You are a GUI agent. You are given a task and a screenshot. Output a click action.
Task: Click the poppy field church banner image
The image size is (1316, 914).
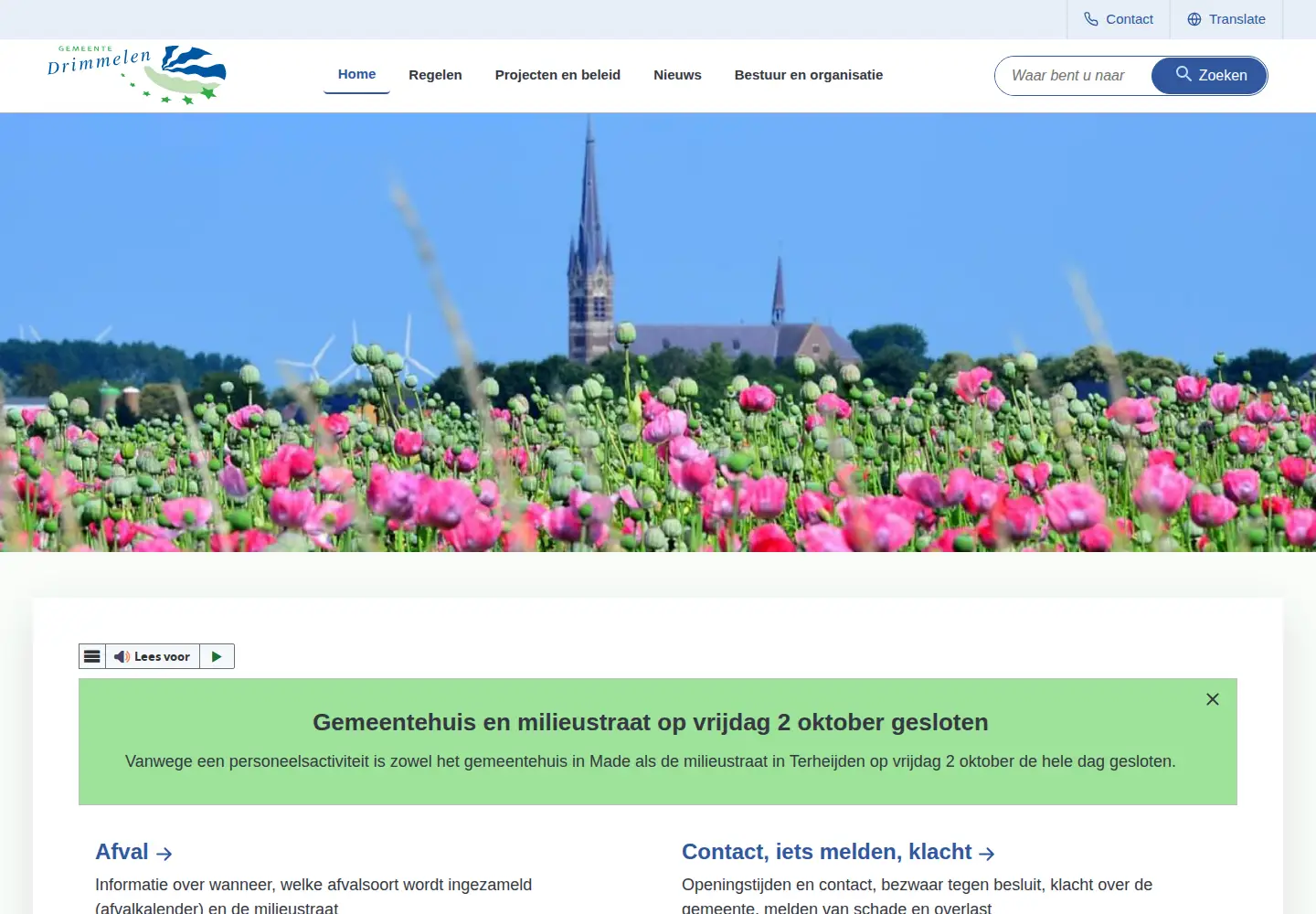pyautogui.click(x=658, y=332)
